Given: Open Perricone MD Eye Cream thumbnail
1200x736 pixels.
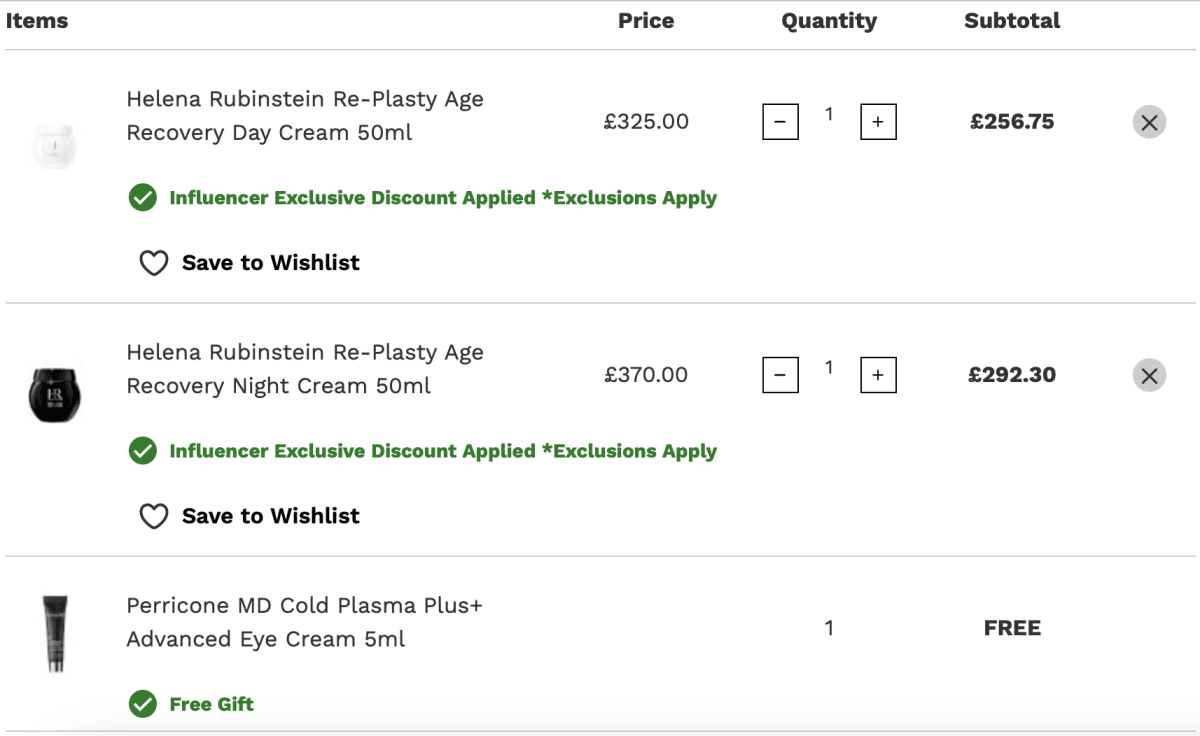Looking at the screenshot, I should 54,633.
